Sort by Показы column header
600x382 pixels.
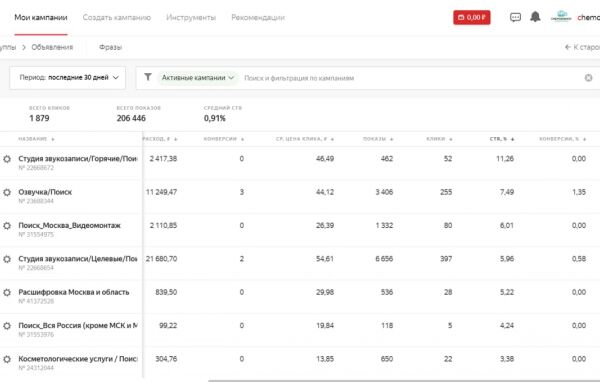coord(378,139)
